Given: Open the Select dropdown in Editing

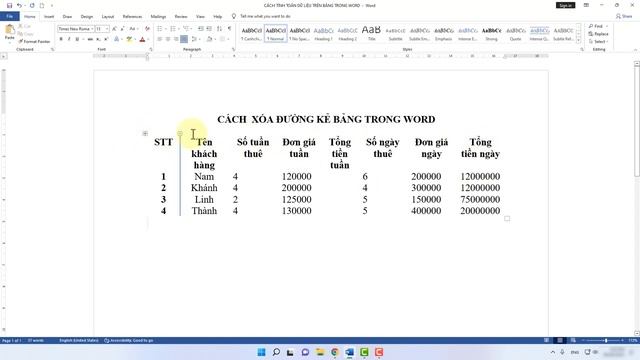Looking at the screenshot, I should [x=599, y=42].
